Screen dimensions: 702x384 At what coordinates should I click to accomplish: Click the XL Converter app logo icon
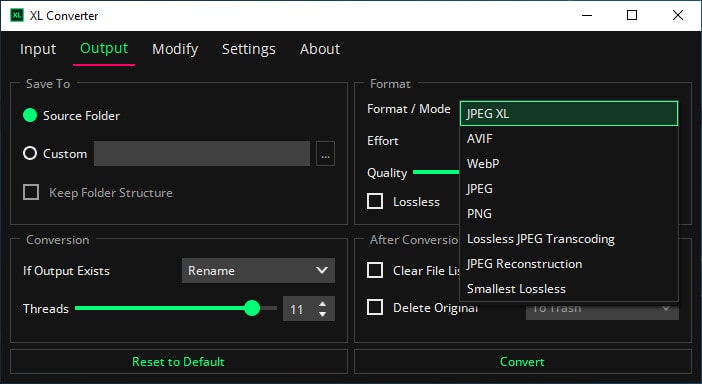pos(17,15)
